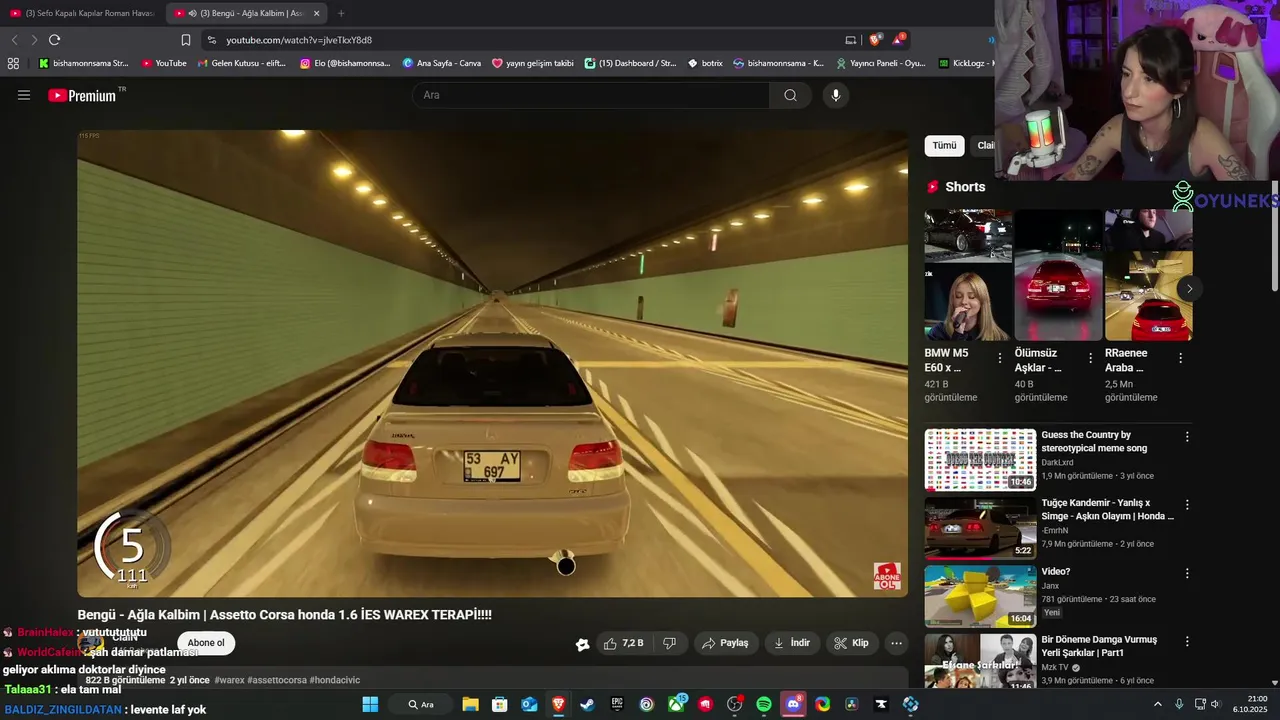Open bishamonnsama Str... Kick bookmark
Screen dimensions: 1280x720
click(x=83, y=63)
